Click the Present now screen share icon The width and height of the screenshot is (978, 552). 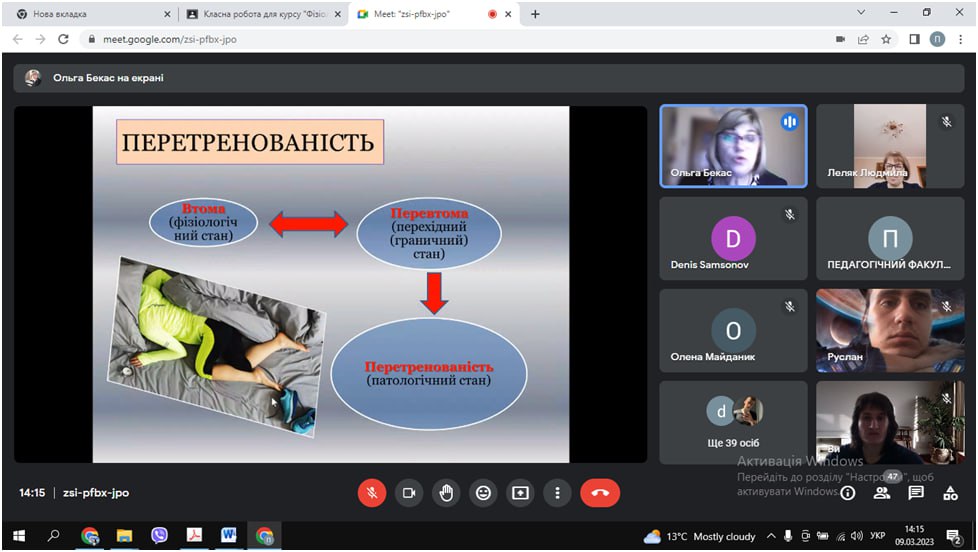coord(520,493)
